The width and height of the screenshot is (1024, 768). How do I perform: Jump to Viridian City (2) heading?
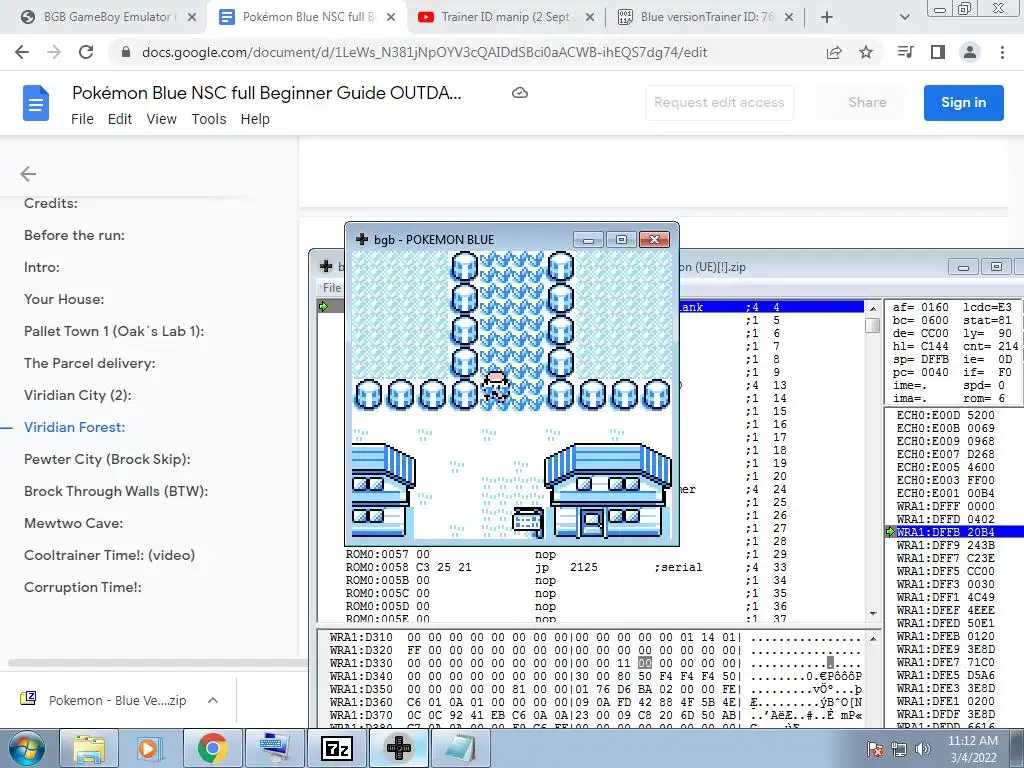pyautogui.click(x=78, y=395)
